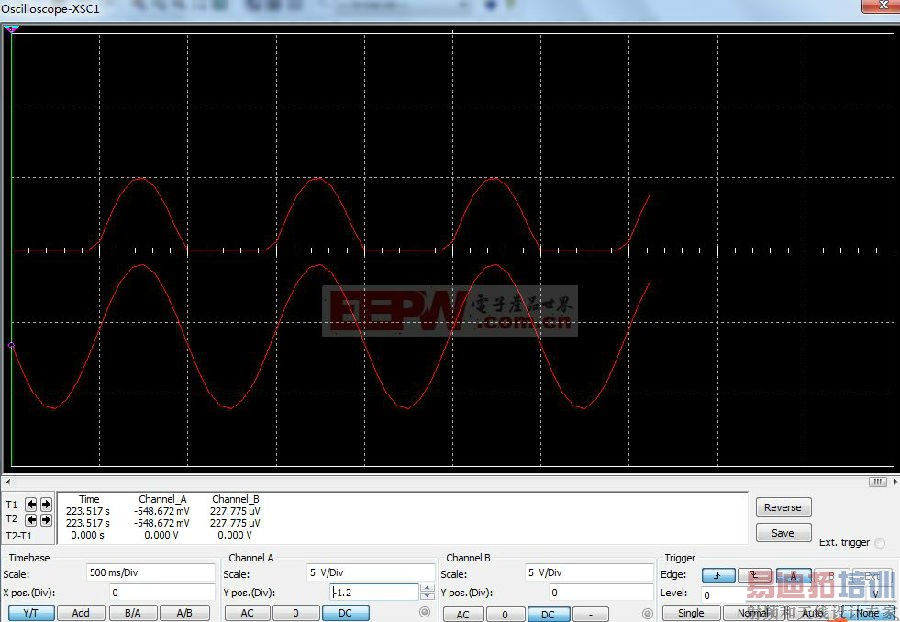Move cursor T2 left with its arrow
This screenshot has height=622, width=900.
(x=32, y=520)
